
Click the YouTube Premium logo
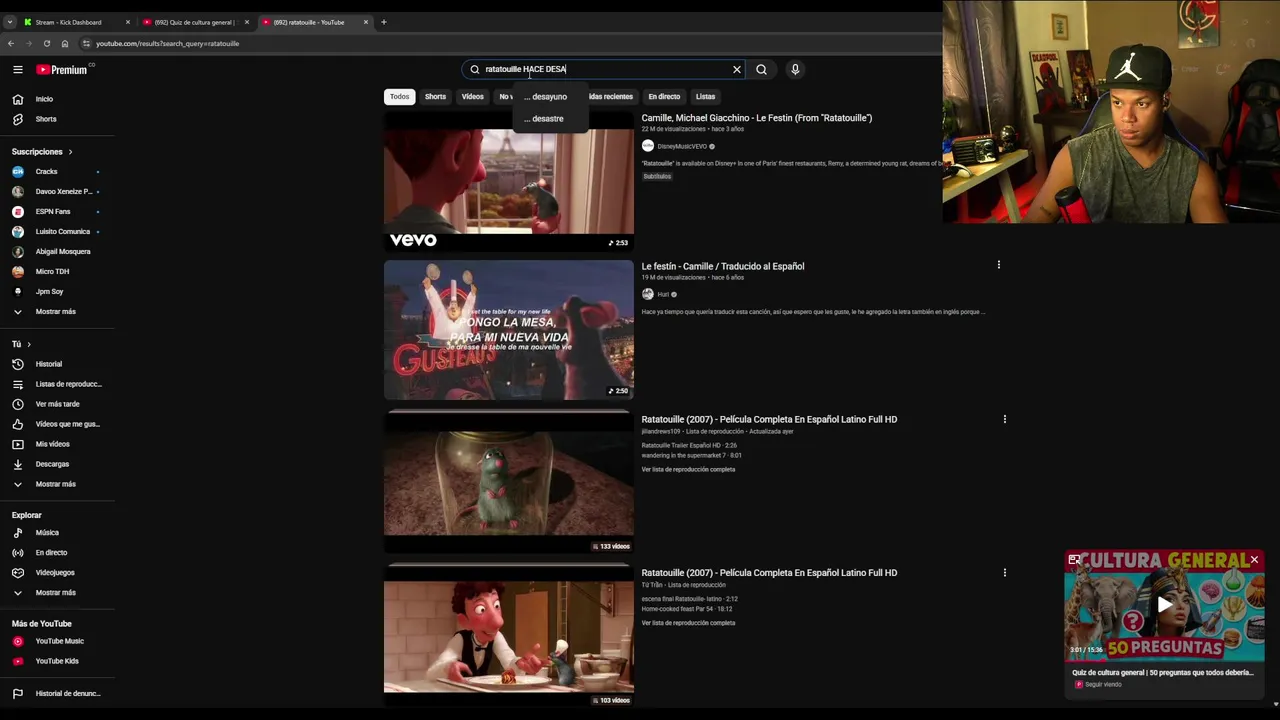click(x=62, y=69)
